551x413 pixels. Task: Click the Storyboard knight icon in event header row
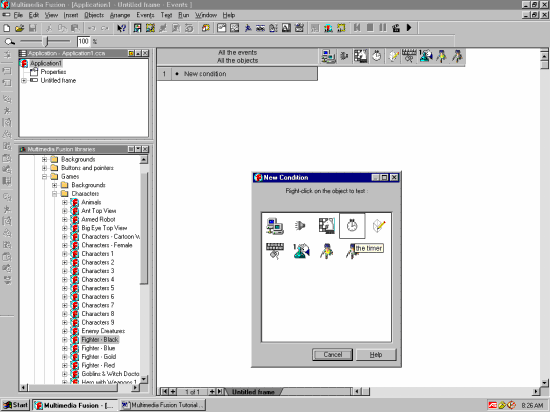pos(361,56)
